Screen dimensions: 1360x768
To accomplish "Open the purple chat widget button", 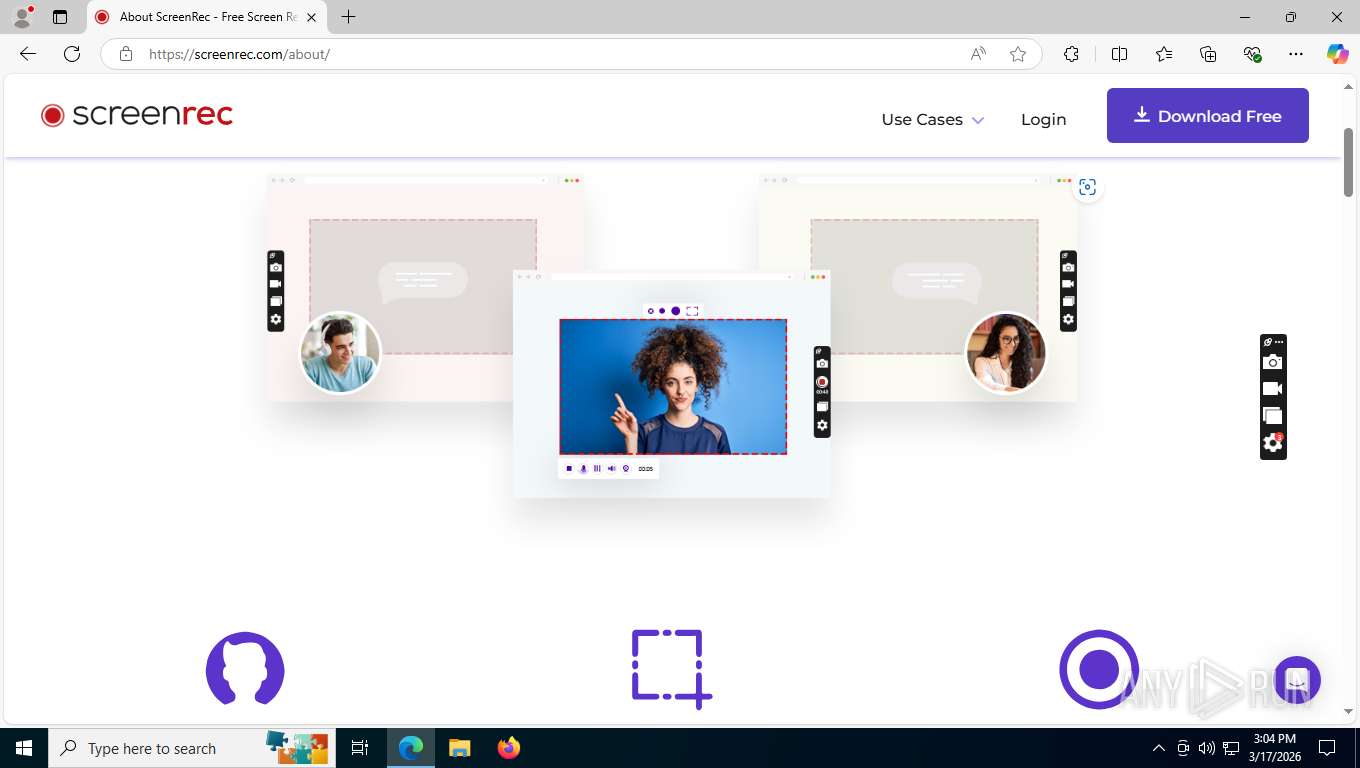I will pos(1297,681).
